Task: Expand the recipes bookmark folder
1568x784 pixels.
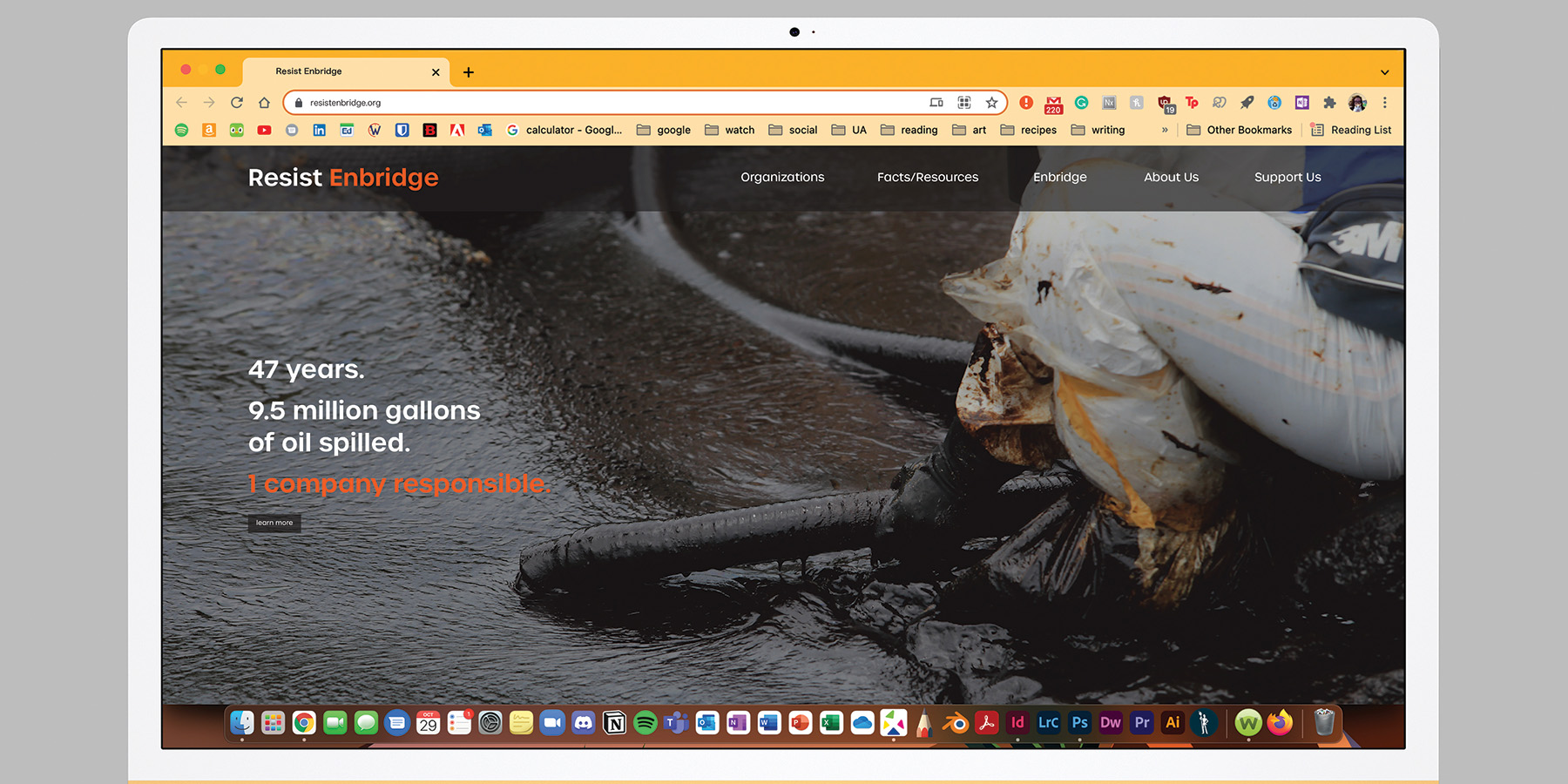Action: 1029,130
